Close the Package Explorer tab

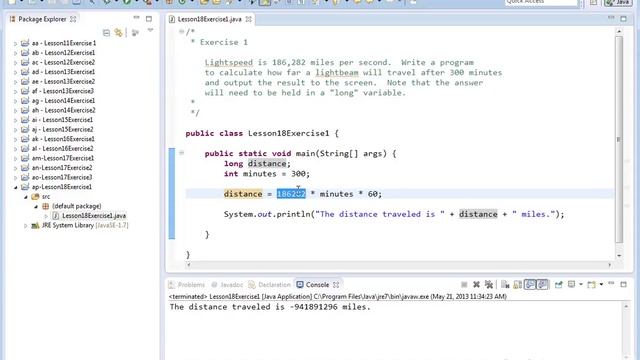click(73, 19)
